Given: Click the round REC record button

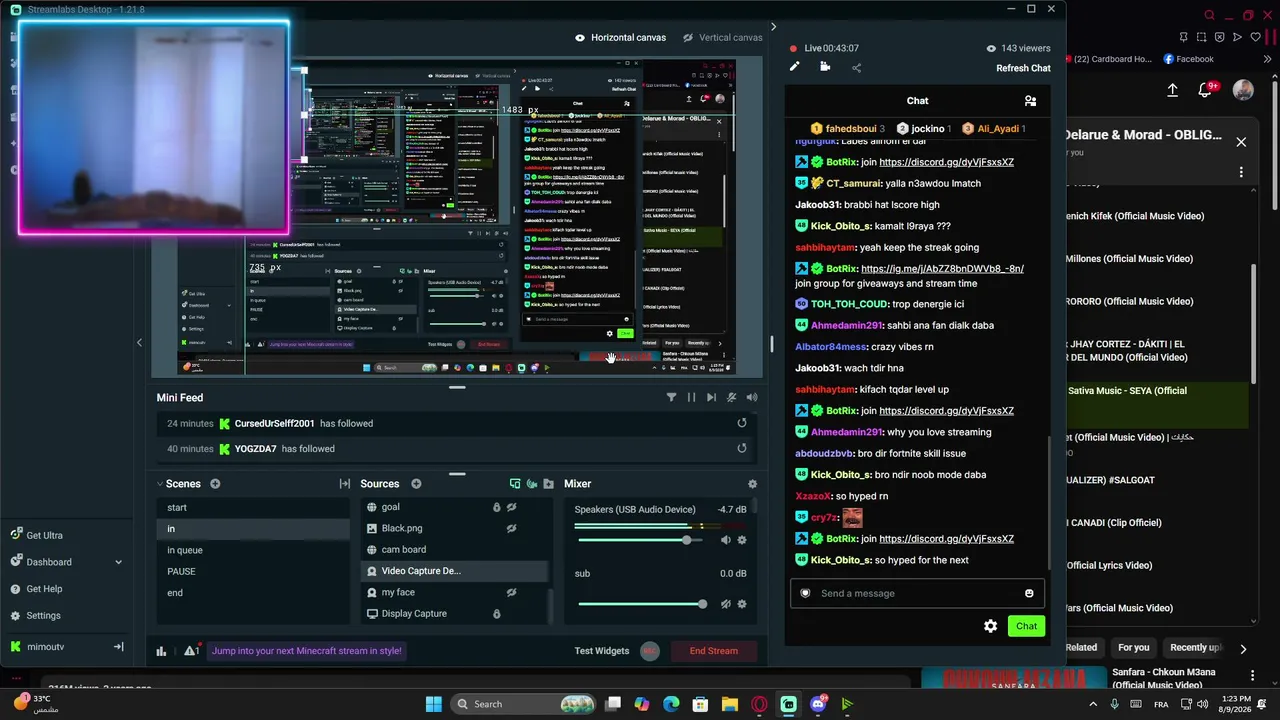Looking at the screenshot, I should [650, 651].
